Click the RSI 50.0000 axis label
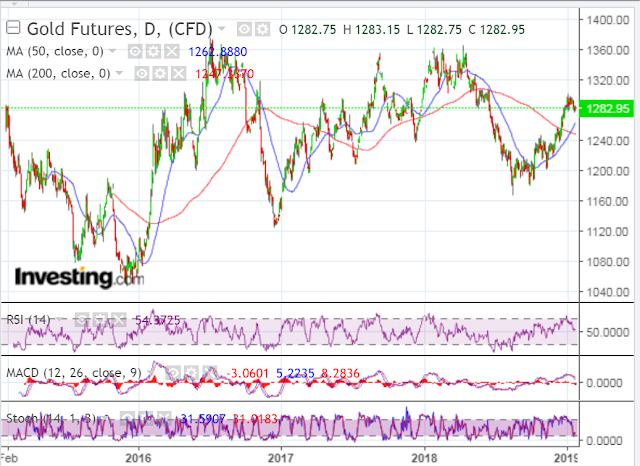640x466 pixels. (x=608, y=332)
